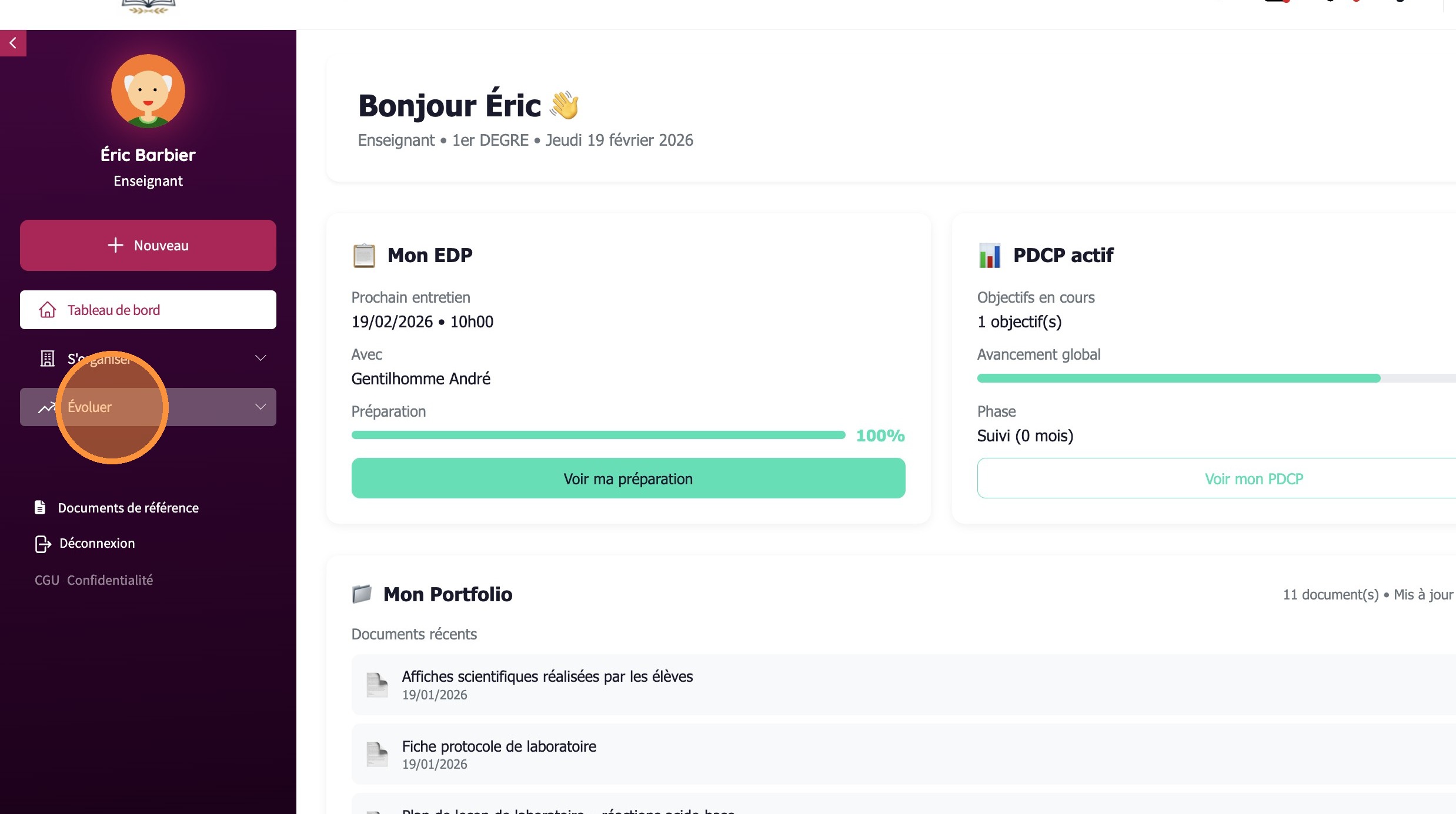Screen dimensions: 1456x814
Task: Click Éric Barbier's avatar picture
Action: tap(148, 91)
